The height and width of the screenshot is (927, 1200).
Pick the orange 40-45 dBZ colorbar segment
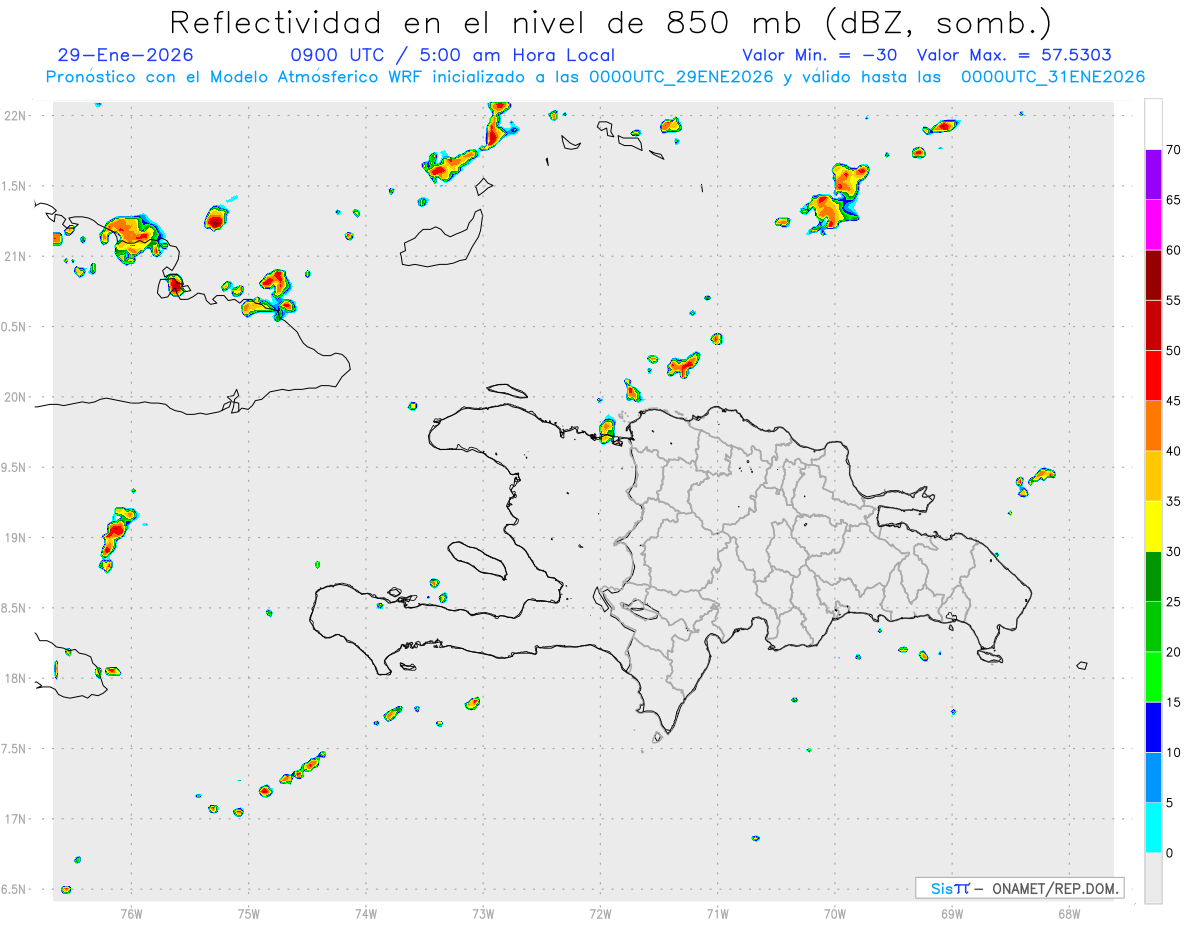(1153, 426)
